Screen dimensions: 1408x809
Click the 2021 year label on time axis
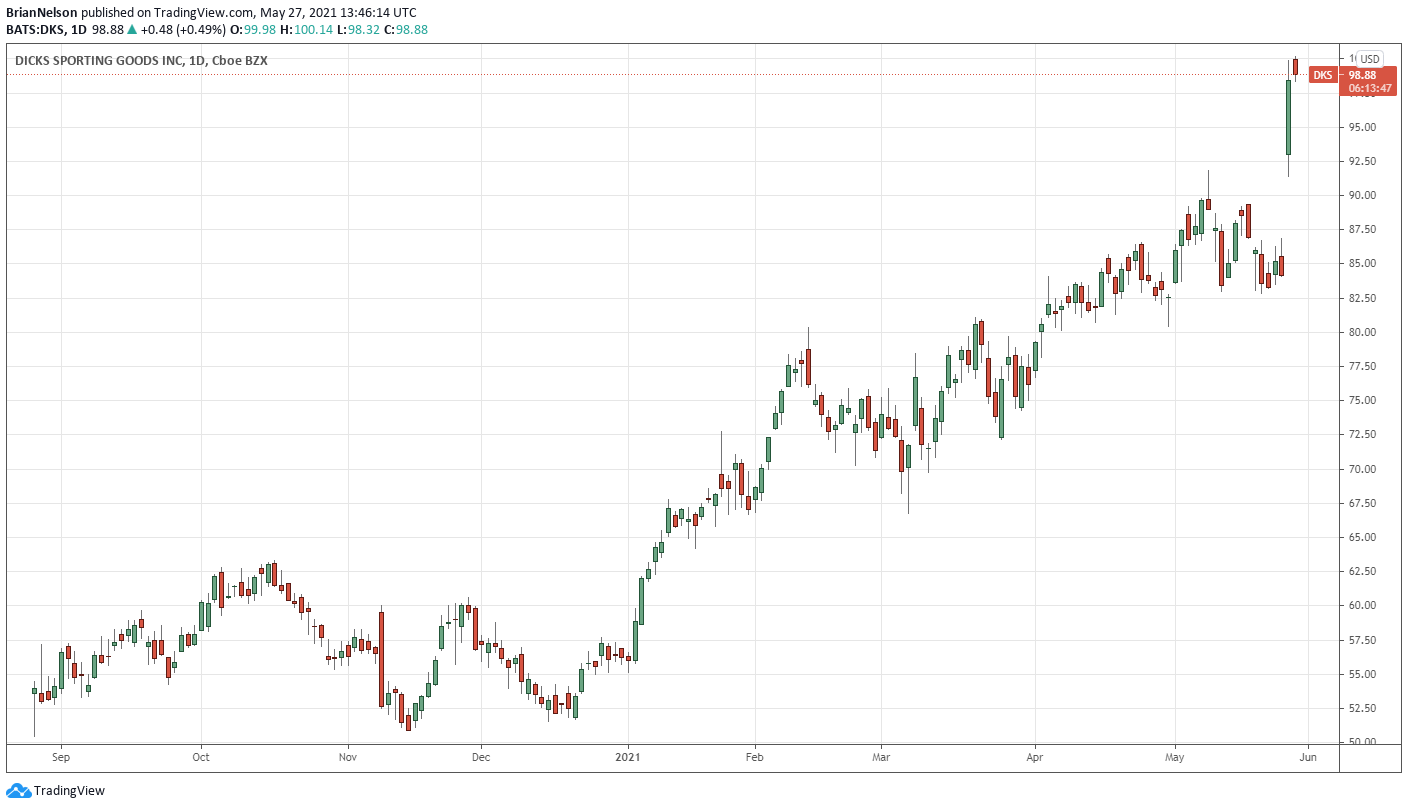(x=628, y=758)
